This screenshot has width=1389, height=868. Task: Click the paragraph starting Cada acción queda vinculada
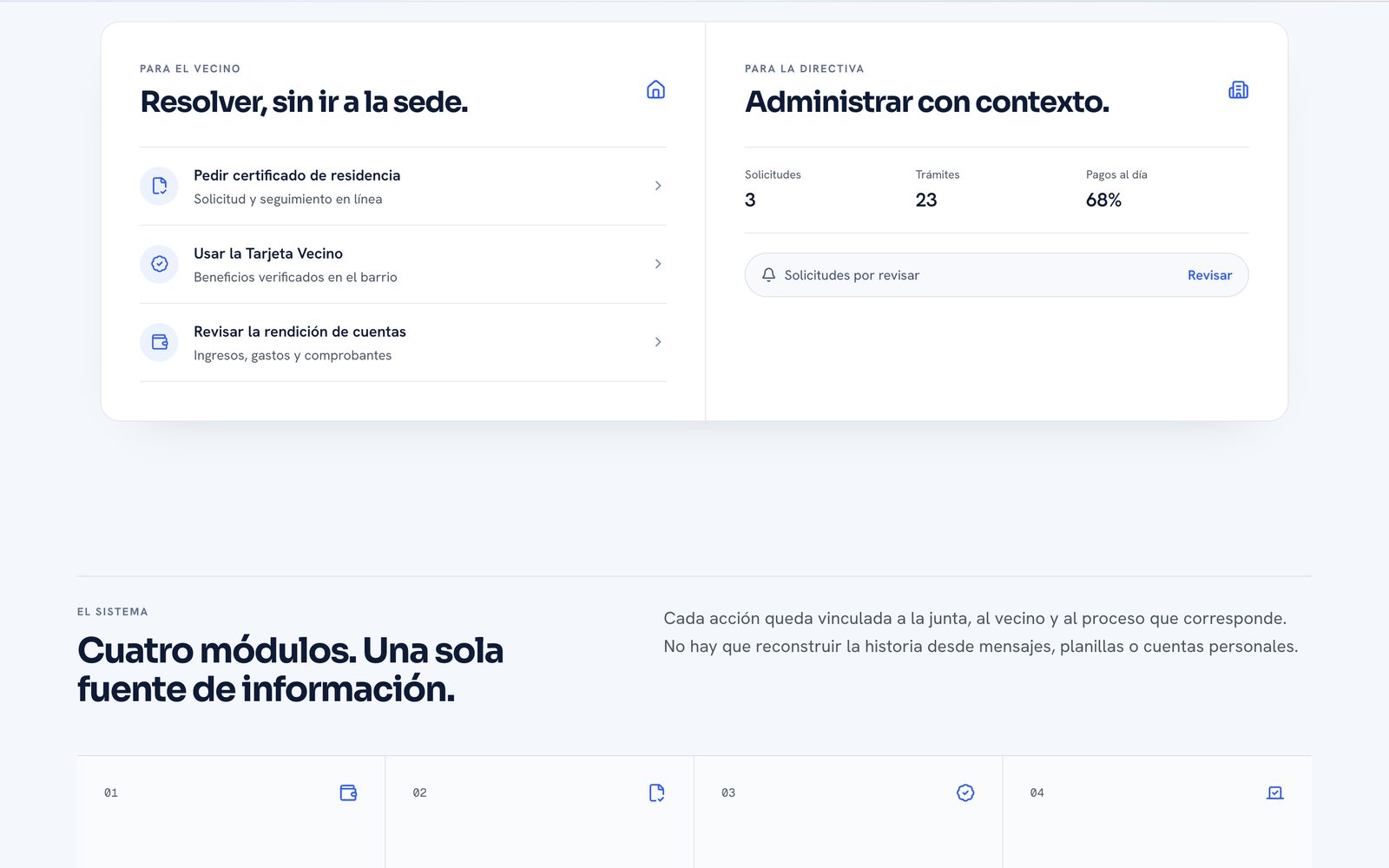[x=981, y=632]
